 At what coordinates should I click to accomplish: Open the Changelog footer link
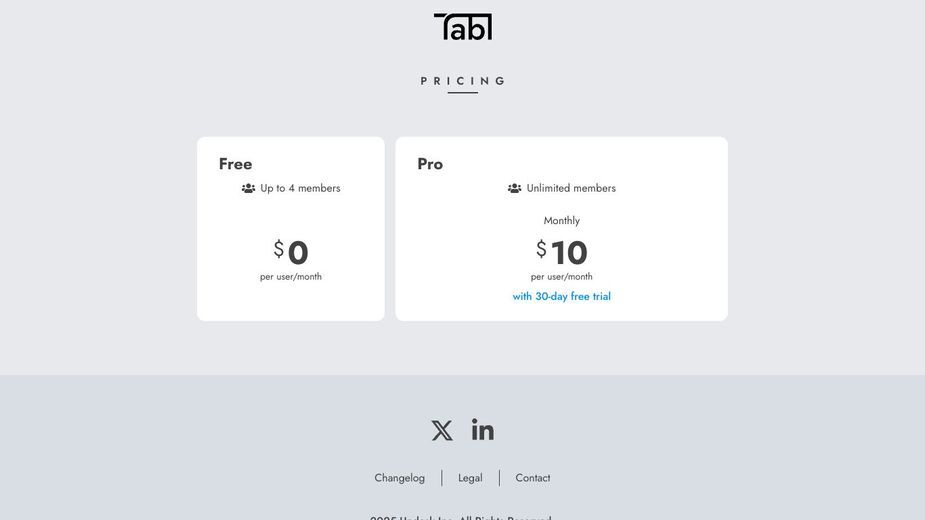pos(399,478)
